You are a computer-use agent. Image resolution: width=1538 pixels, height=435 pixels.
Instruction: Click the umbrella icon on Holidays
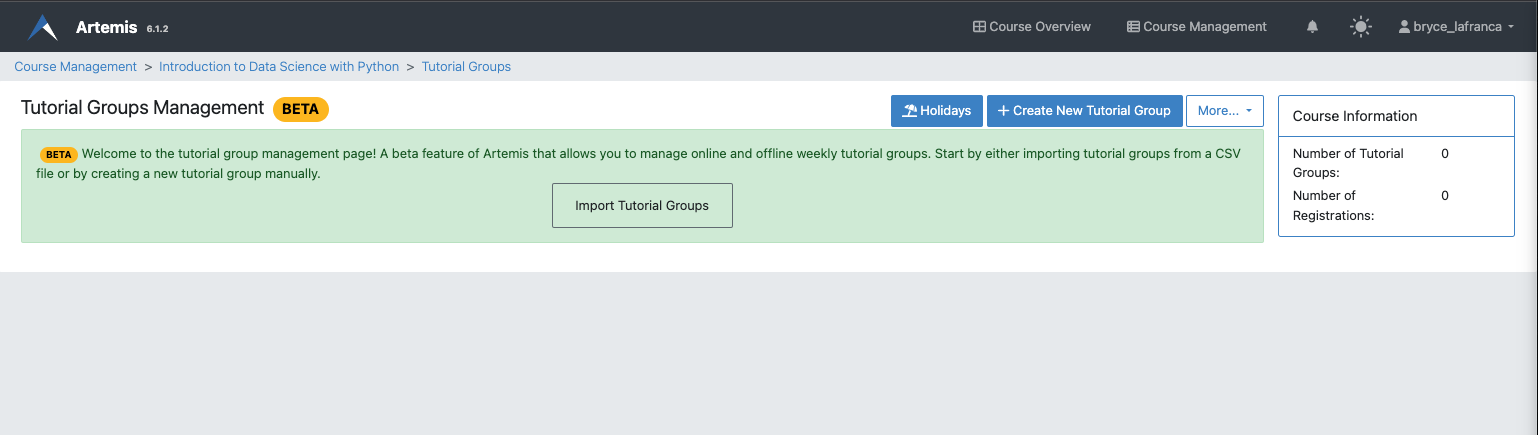tap(909, 111)
